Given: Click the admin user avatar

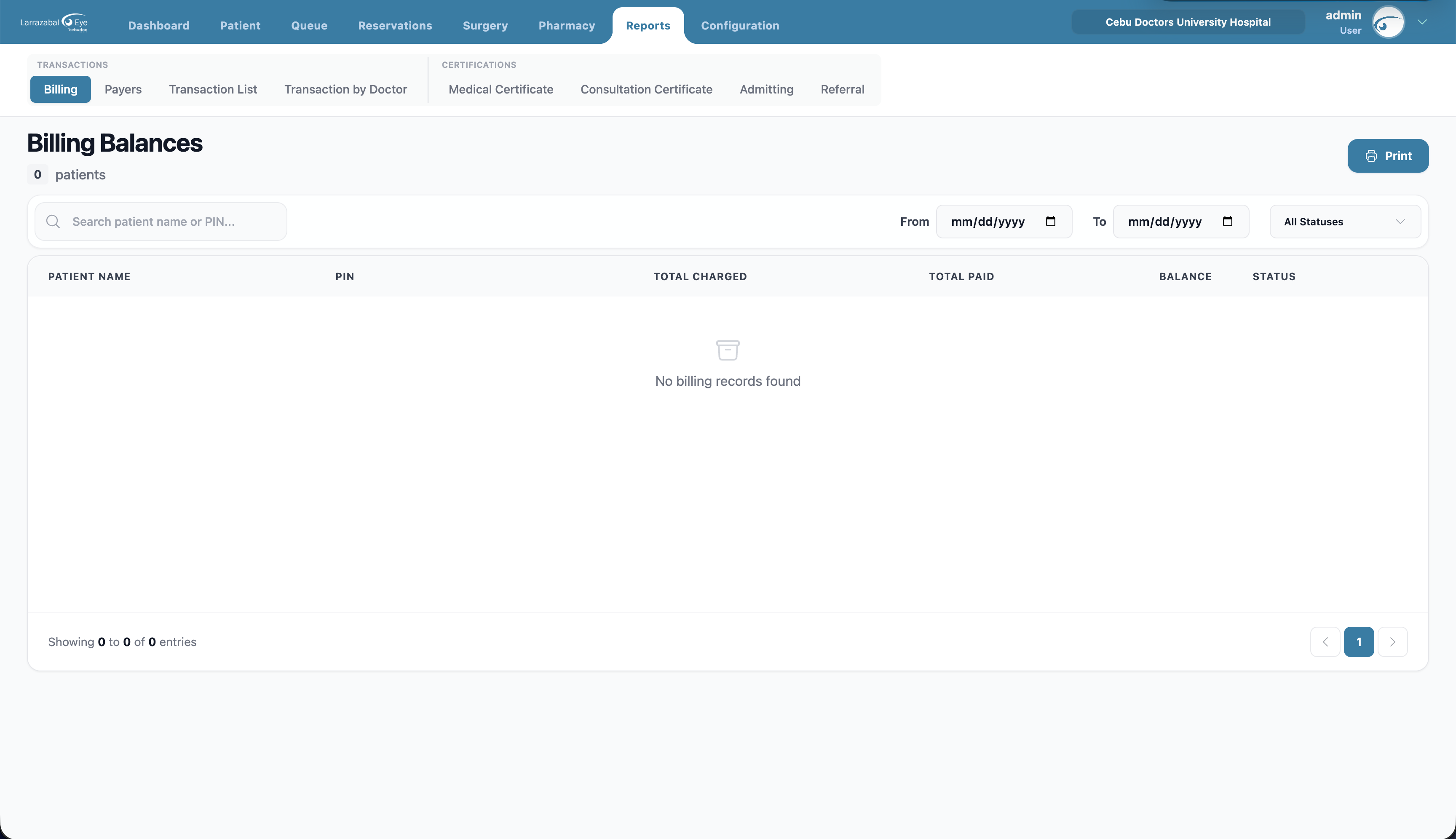Looking at the screenshot, I should [x=1388, y=22].
